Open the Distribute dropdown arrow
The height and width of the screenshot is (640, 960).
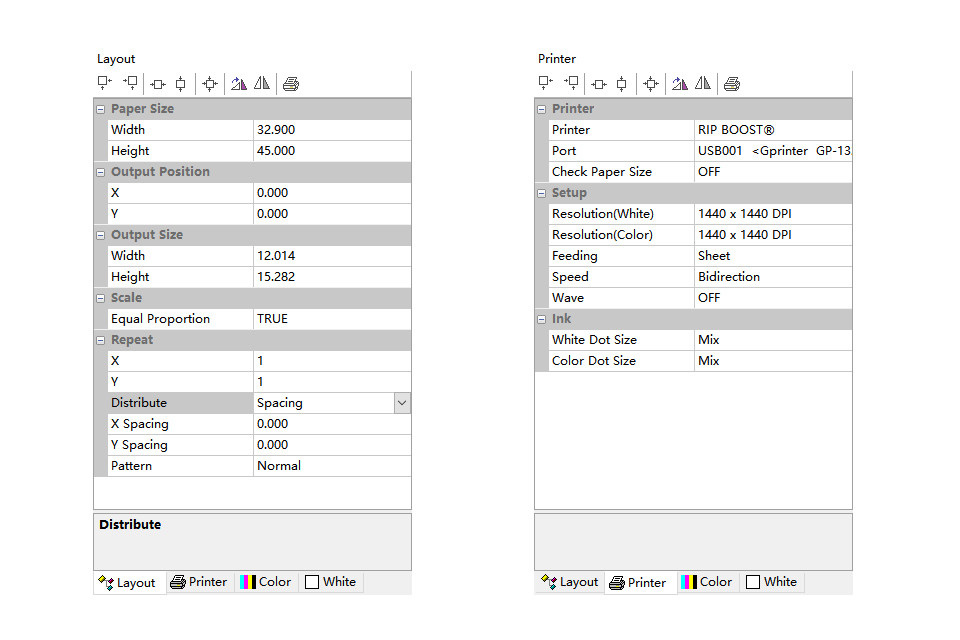(402, 403)
